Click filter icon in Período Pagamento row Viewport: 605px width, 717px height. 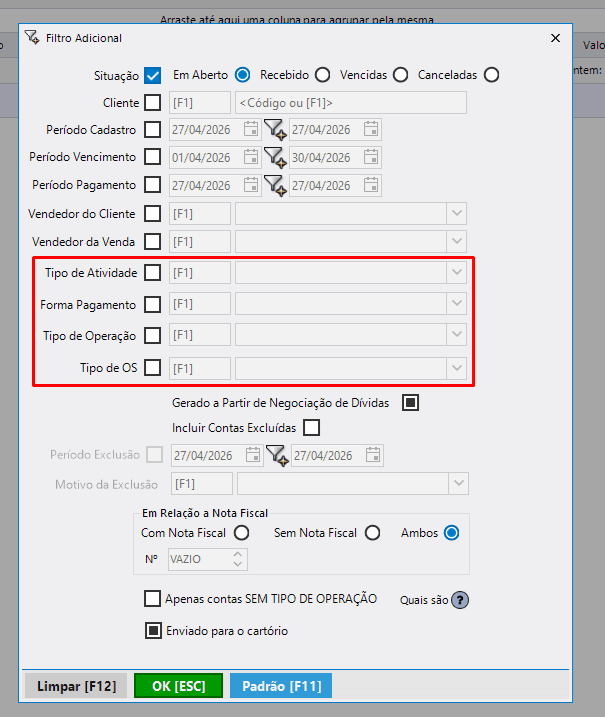click(275, 186)
